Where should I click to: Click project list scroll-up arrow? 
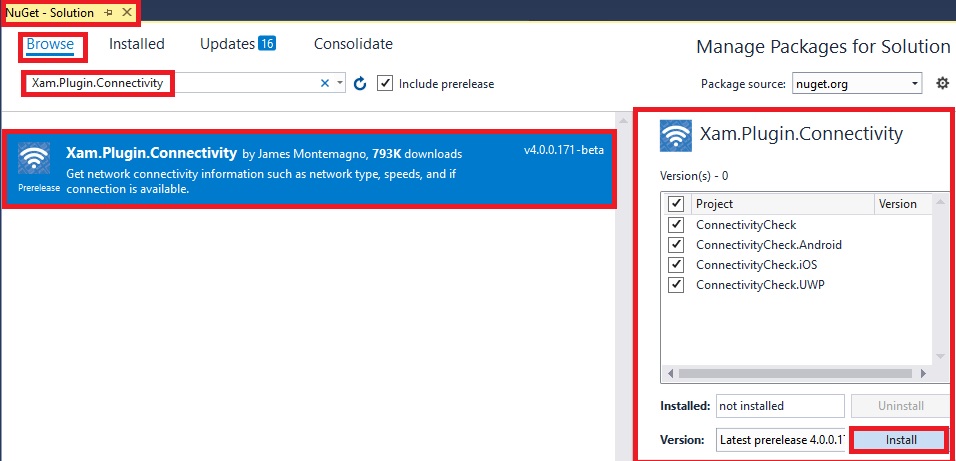(941, 201)
